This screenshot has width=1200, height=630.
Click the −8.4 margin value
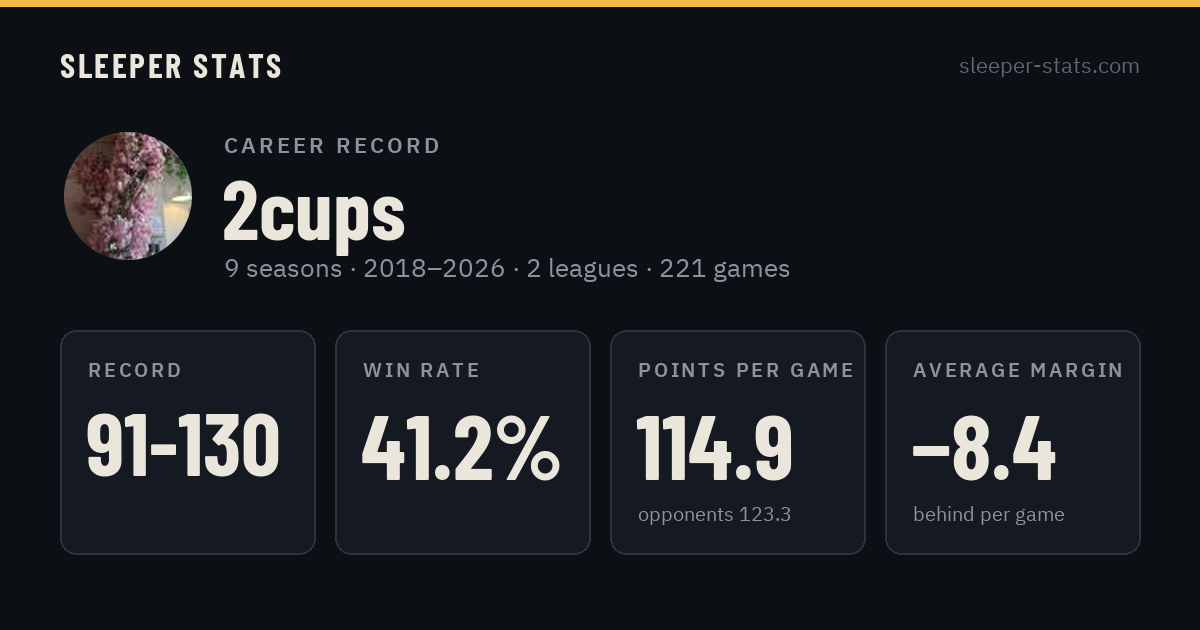(984, 447)
